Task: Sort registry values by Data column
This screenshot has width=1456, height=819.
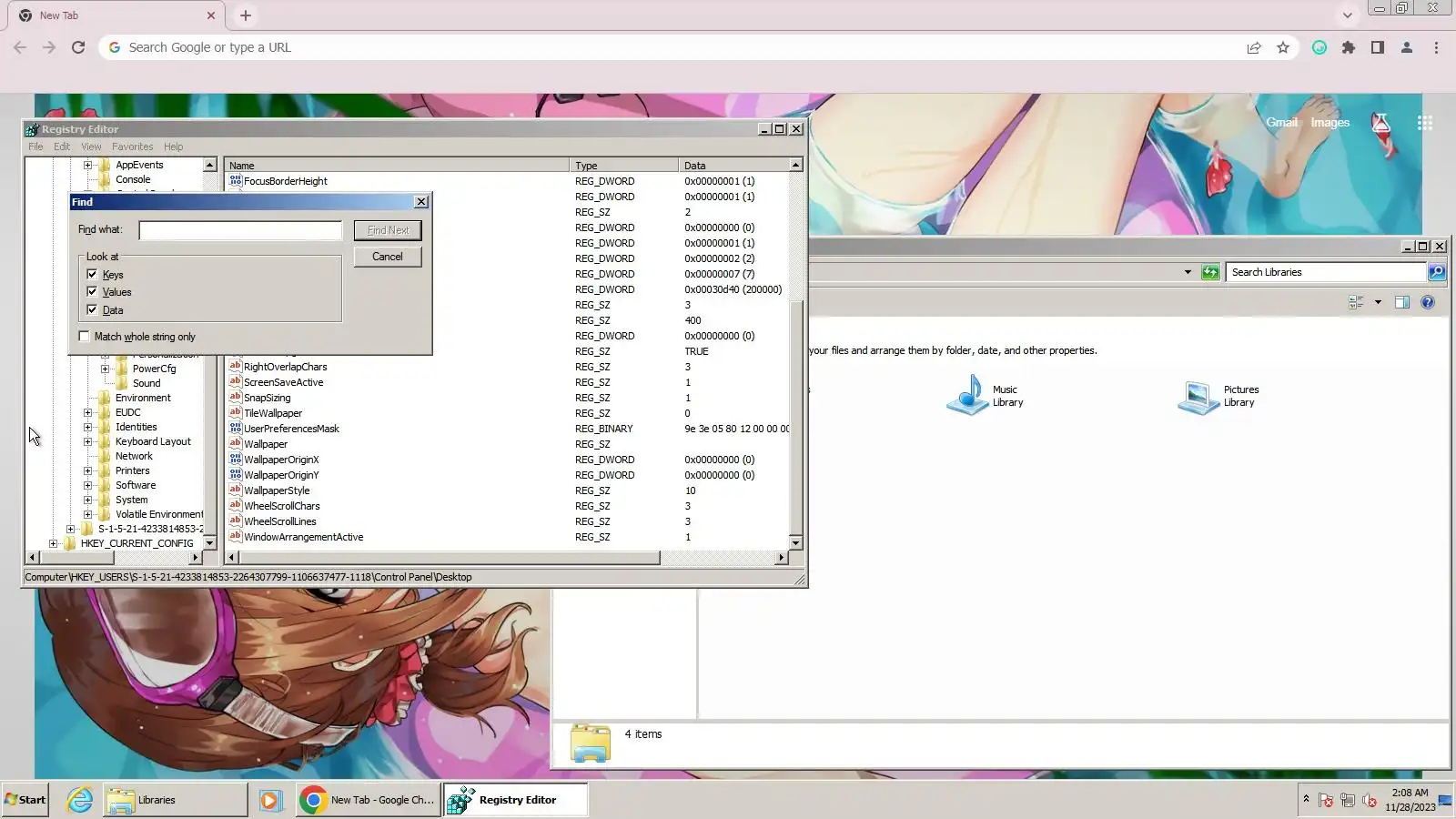Action: (734, 166)
